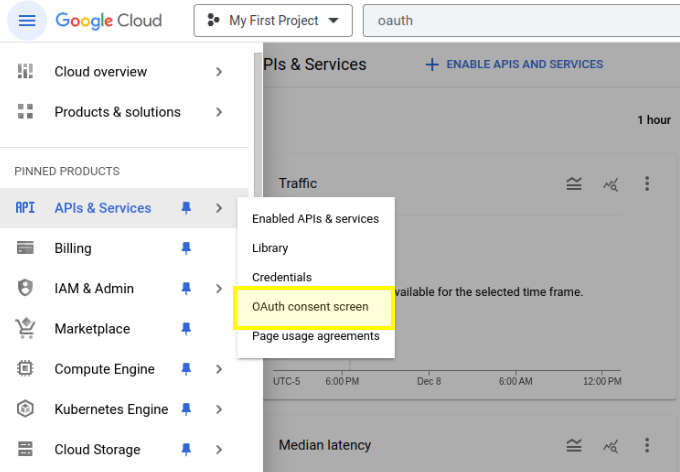Viewport: 680px width, 472px height.
Task: Open OAuth consent screen menu item
Action: (x=314, y=307)
